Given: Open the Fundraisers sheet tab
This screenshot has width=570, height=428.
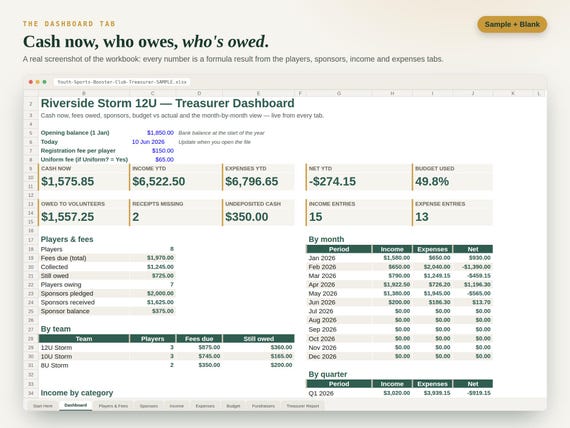Looking at the screenshot, I should [x=263, y=406].
